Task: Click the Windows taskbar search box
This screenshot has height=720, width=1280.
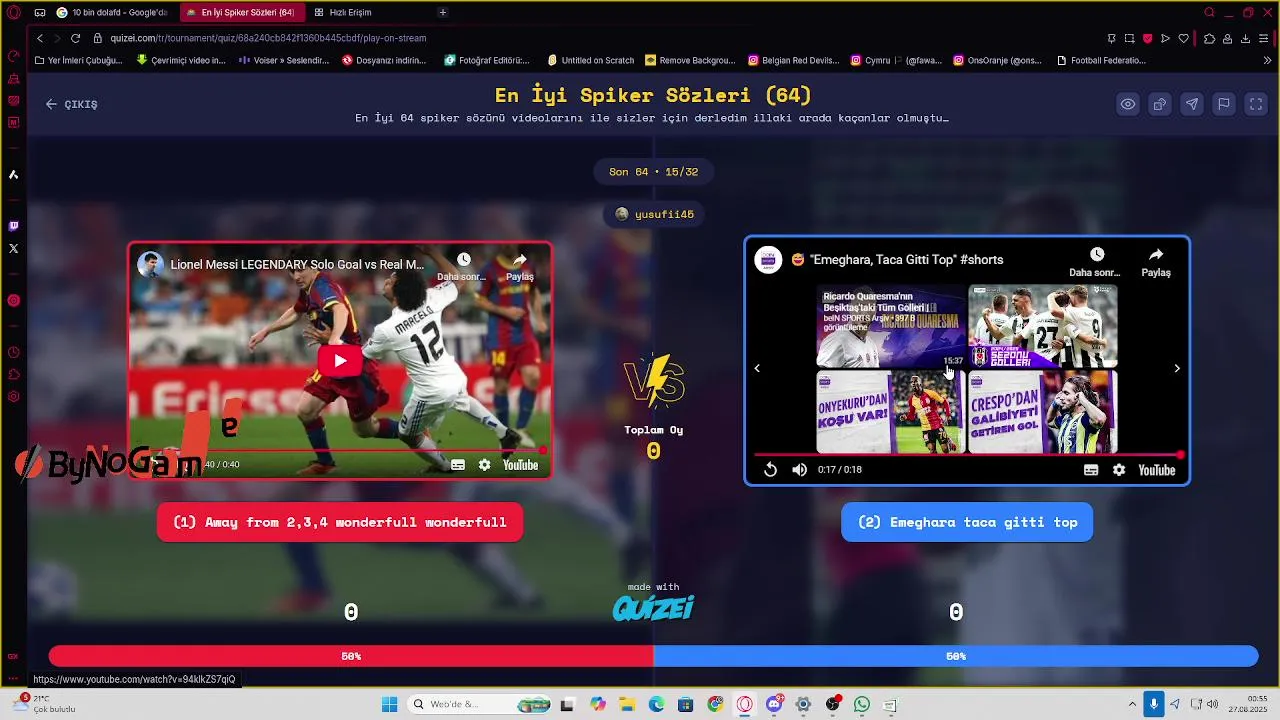Action: coord(480,704)
